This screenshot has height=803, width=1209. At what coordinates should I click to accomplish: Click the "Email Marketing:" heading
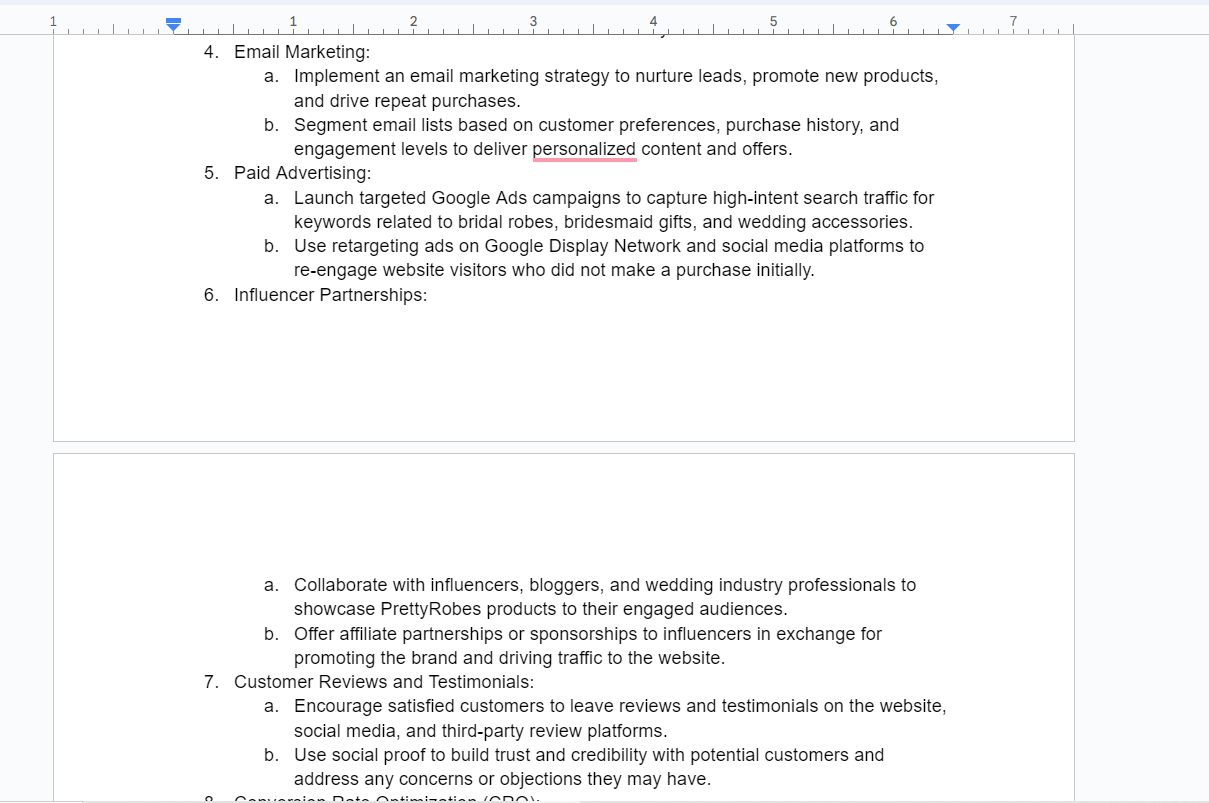tap(302, 52)
